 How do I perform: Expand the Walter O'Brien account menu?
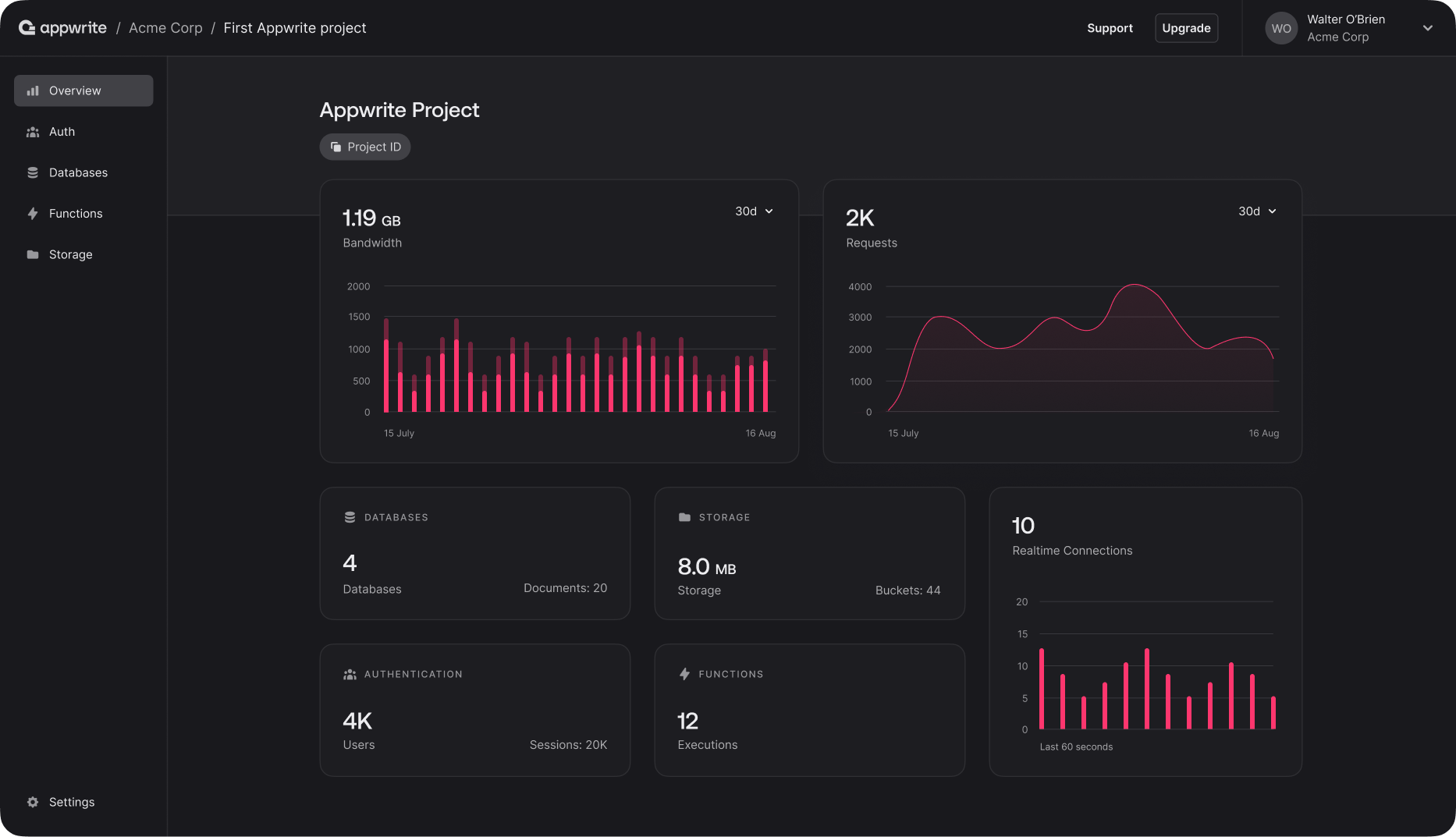point(1429,28)
